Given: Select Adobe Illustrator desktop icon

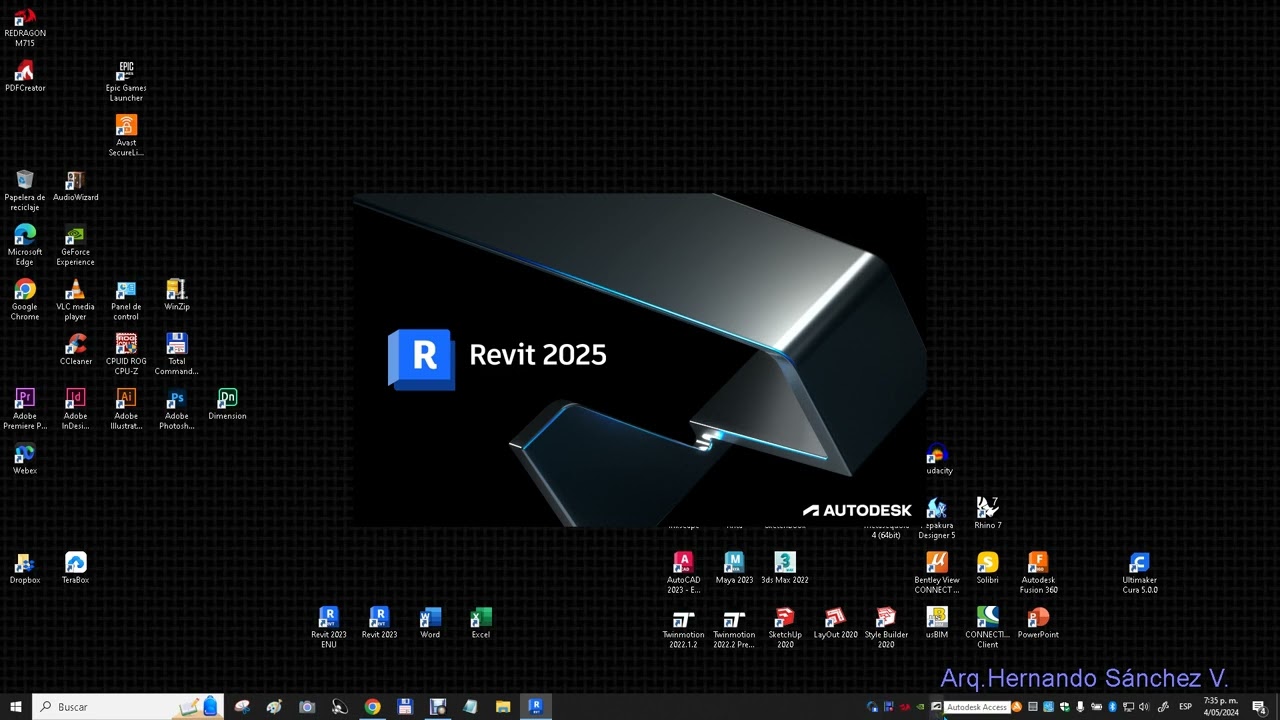Looking at the screenshot, I should click(126, 409).
